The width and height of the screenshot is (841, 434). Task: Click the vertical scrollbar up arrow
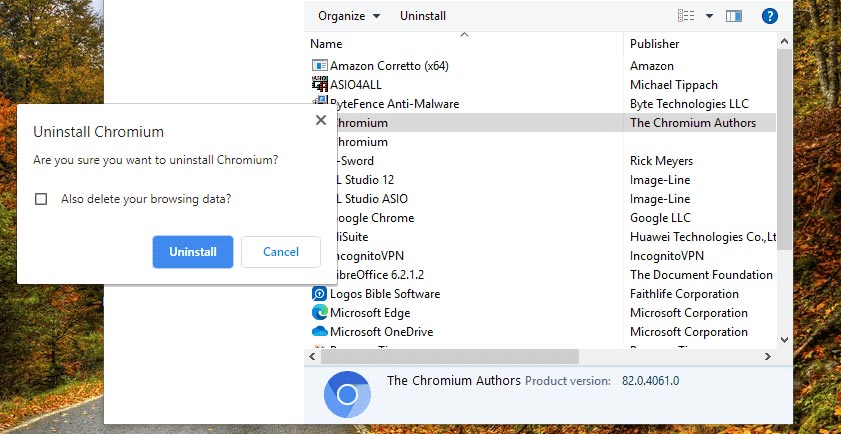[784, 41]
